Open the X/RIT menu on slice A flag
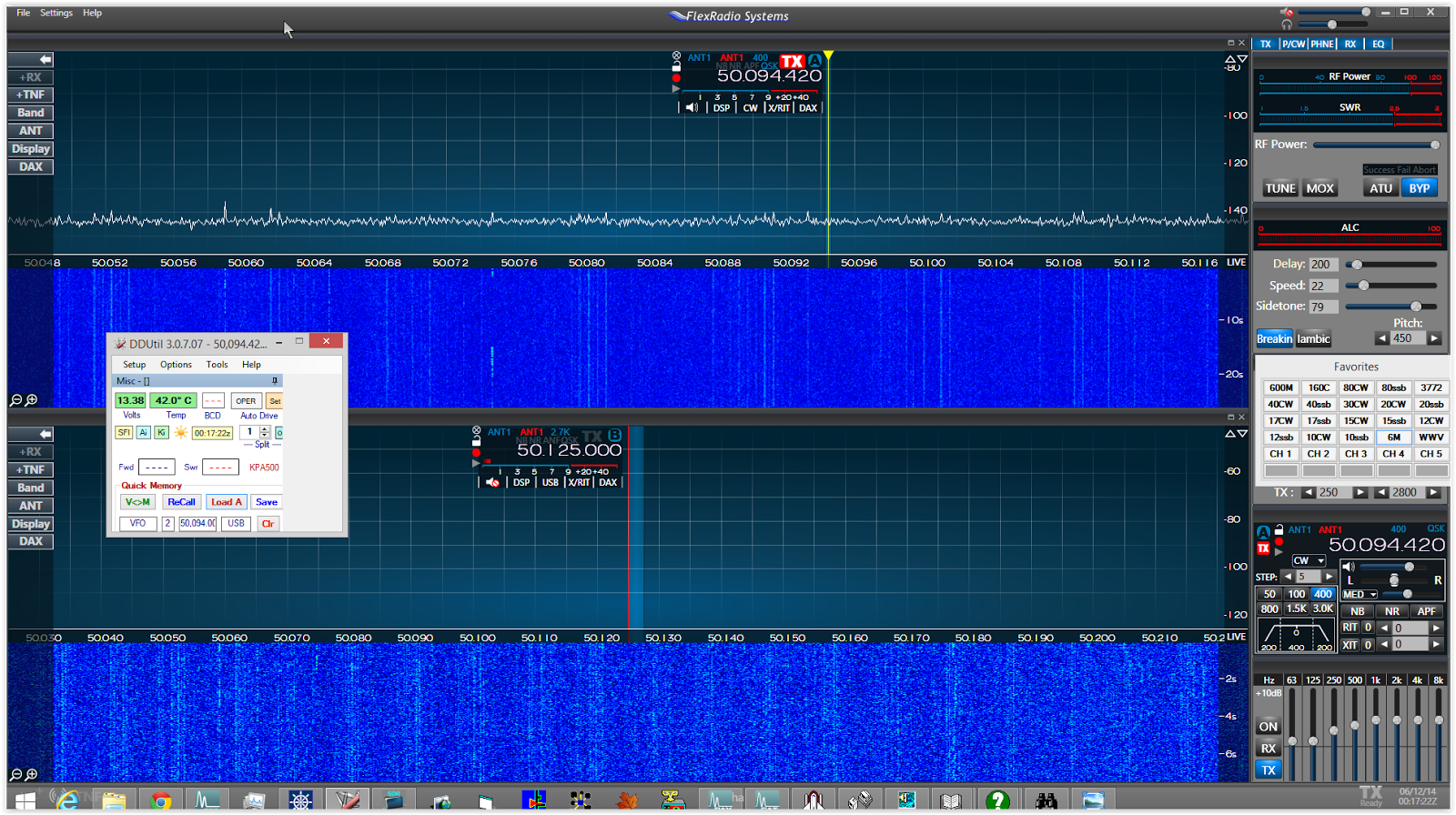Image resolution: width=1456 pixels, height=815 pixels. point(779,107)
